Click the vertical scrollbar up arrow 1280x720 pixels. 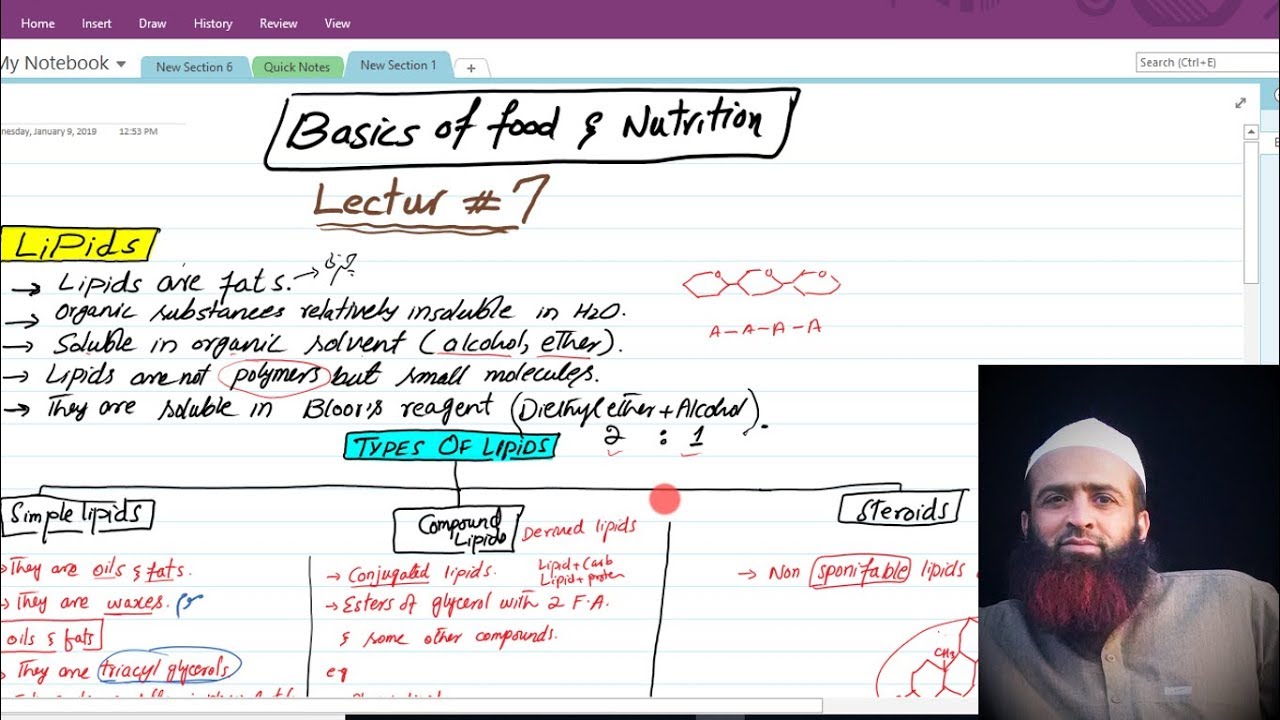pyautogui.click(x=1251, y=132)
